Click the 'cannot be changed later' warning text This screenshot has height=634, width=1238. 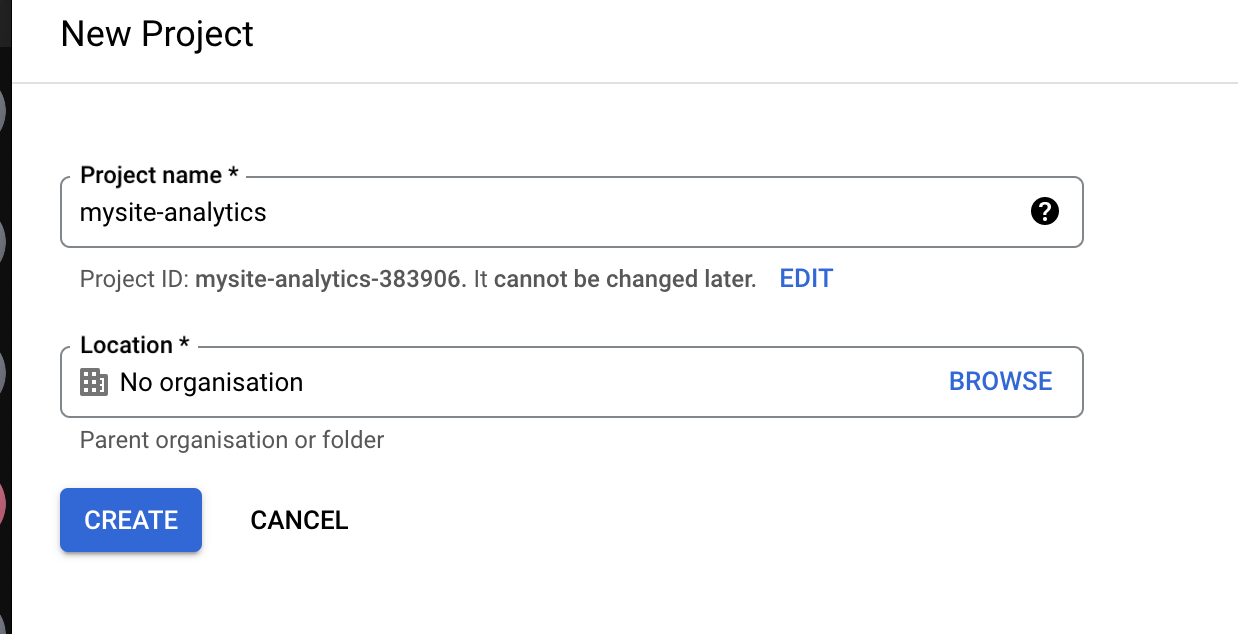click(x=624, y=279)
